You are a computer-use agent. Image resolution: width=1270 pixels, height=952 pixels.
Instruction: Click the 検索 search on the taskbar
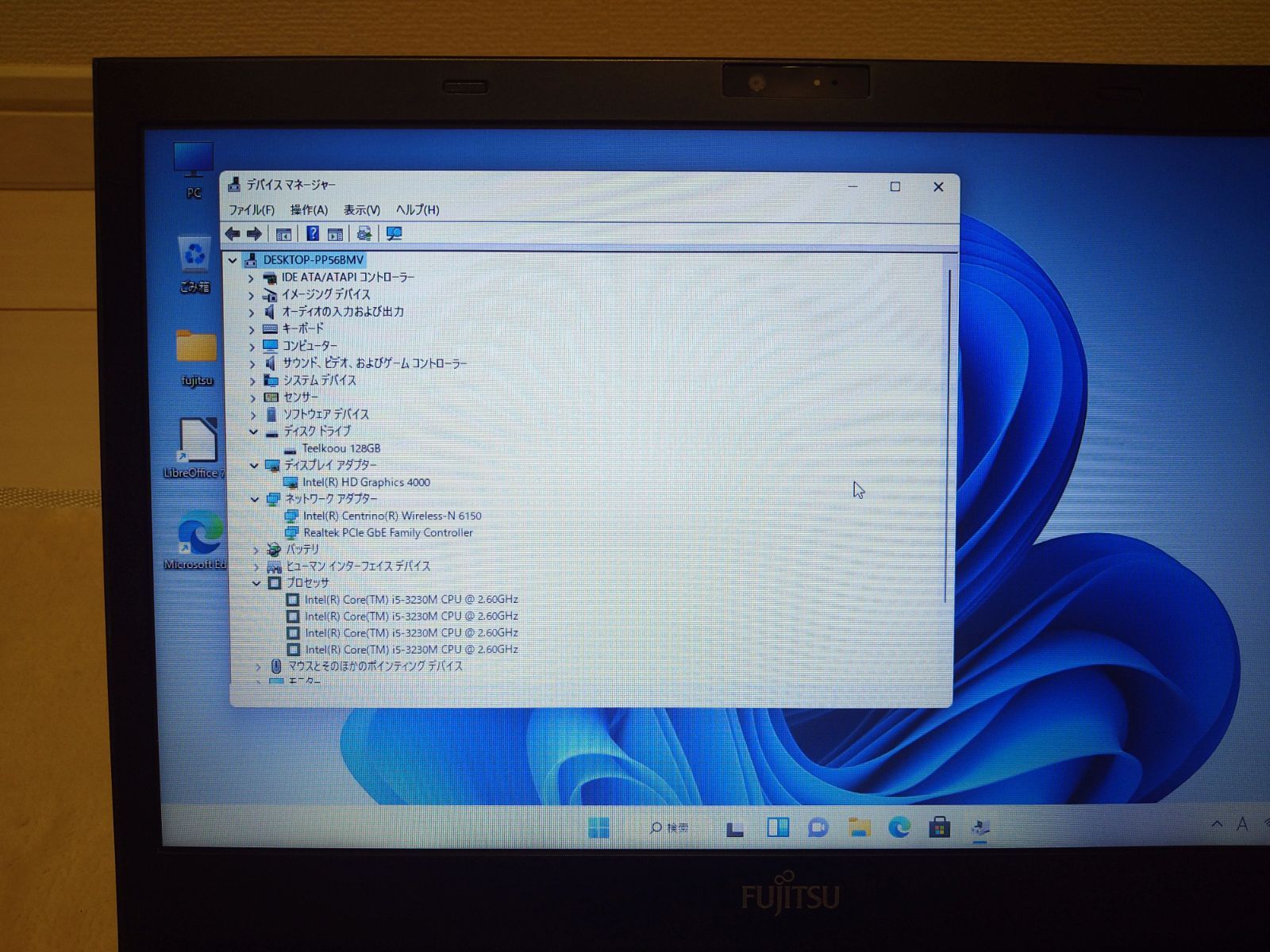[x=668, y=827]
